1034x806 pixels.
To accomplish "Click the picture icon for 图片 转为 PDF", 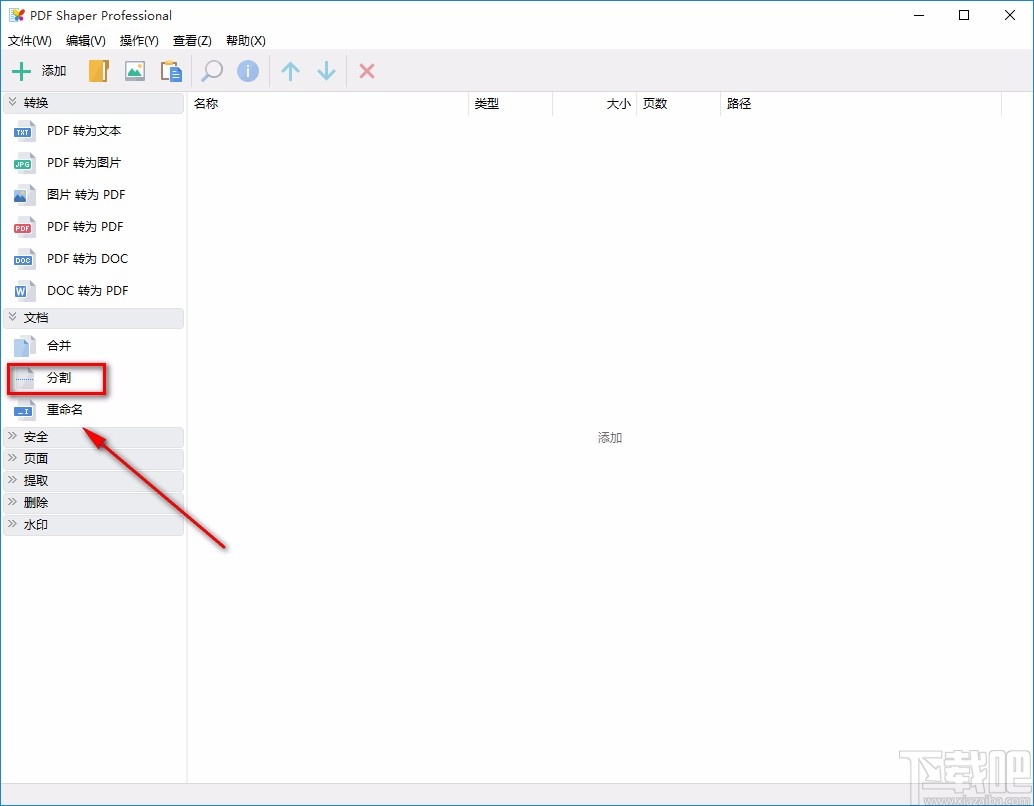I will pos(24,195).
